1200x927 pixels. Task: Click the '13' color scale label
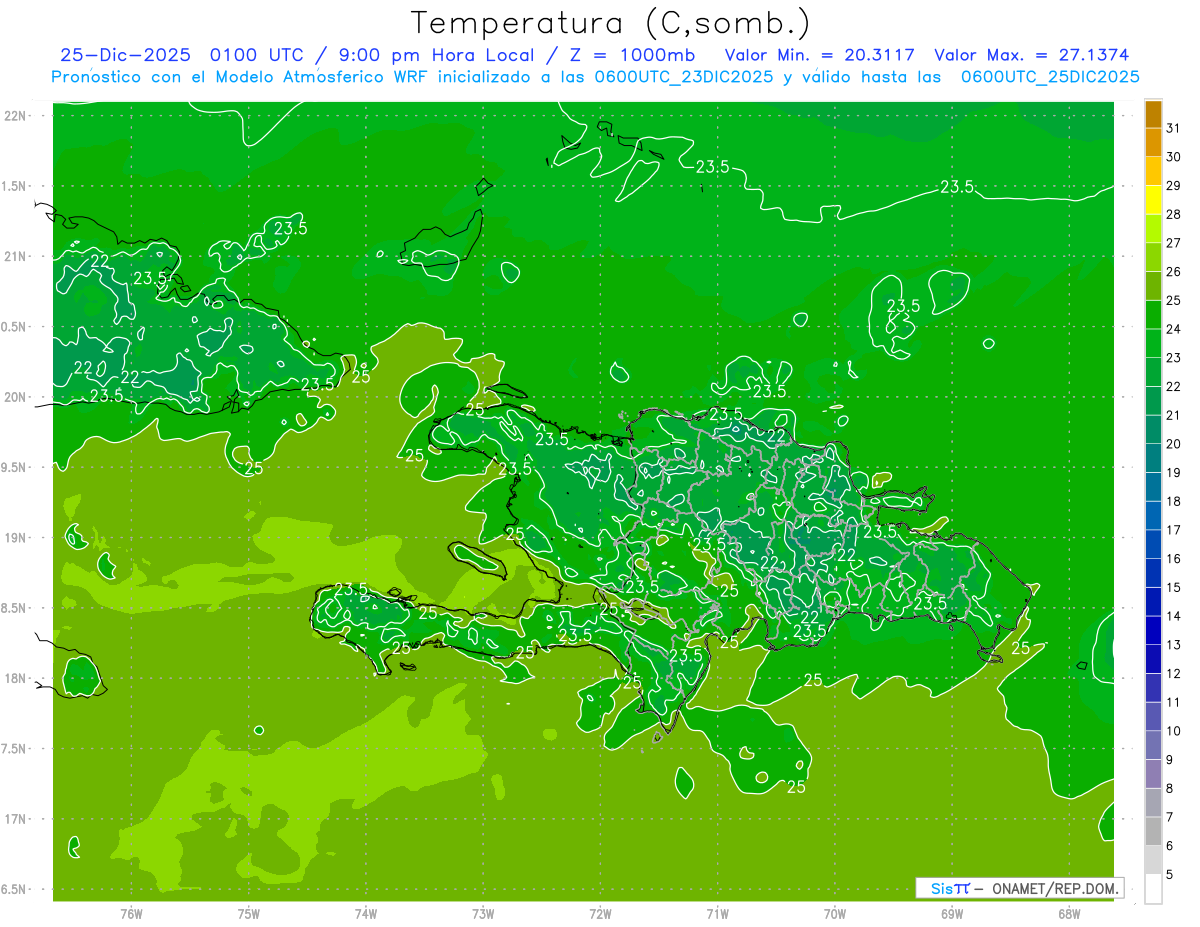(x=1174, y=645)
